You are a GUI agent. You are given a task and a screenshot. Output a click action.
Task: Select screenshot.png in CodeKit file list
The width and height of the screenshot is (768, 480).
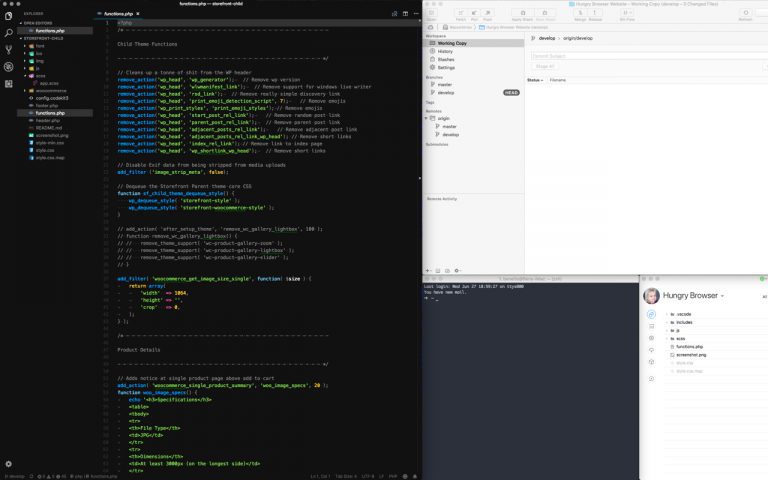691,355
